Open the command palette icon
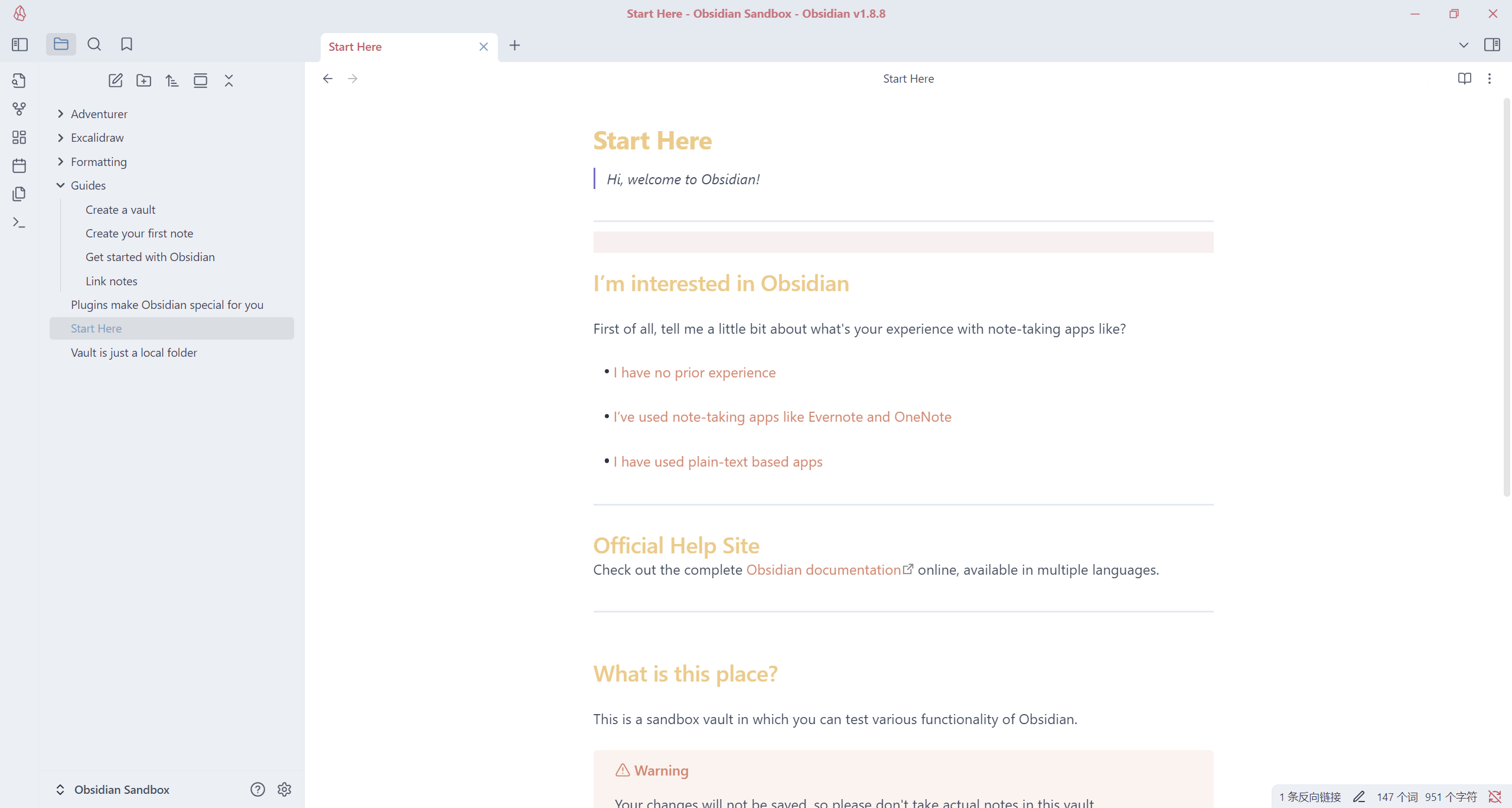The image size is (1512, 808). (x=19, y=223)
